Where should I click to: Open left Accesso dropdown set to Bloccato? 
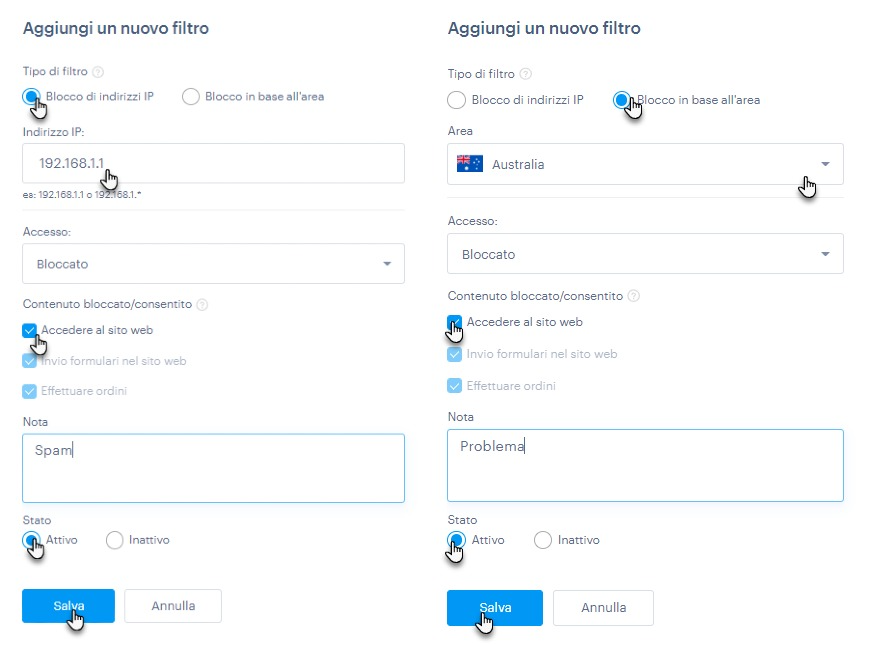(214, 264)
